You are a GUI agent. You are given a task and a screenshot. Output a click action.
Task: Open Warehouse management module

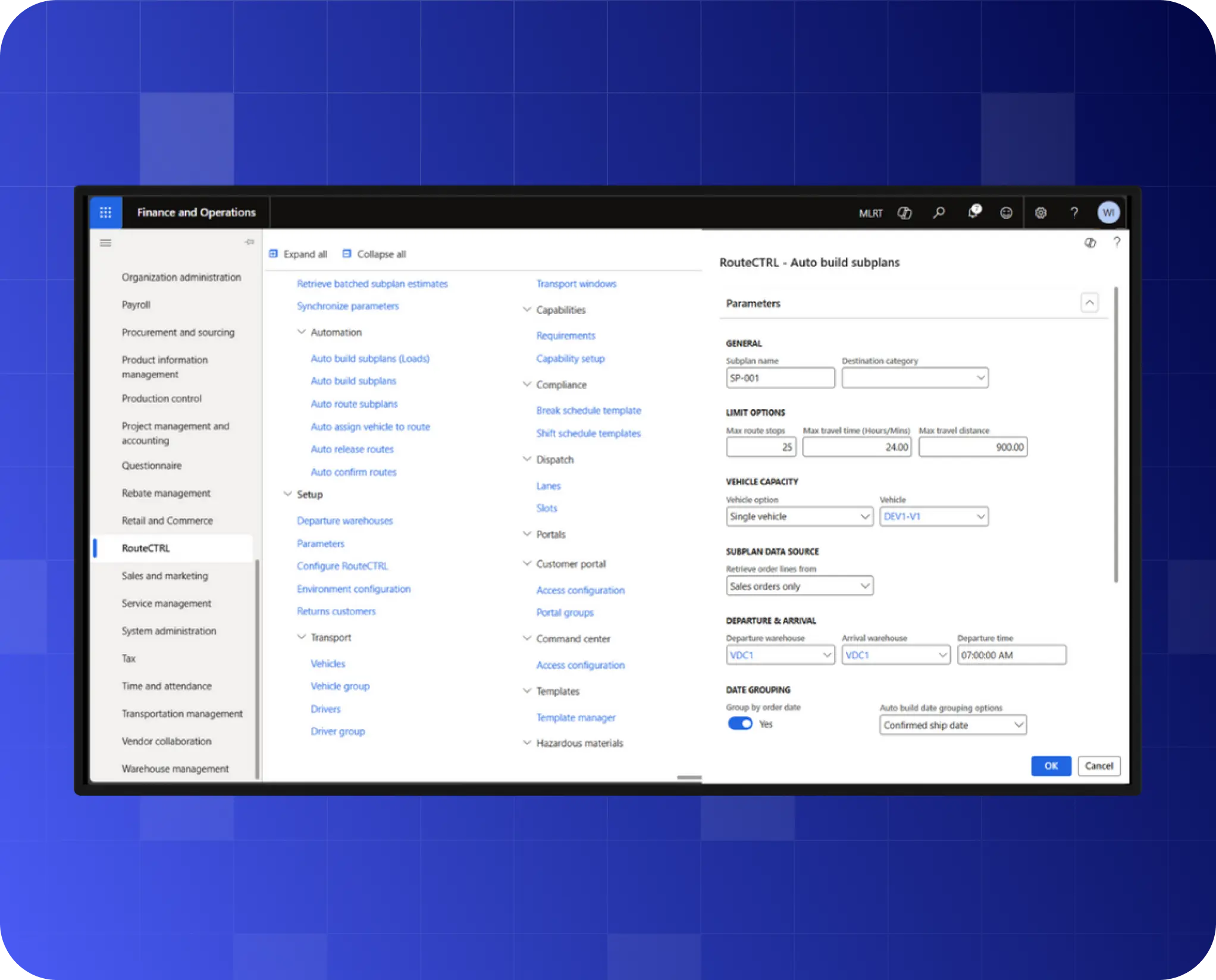tap(175, 768)
